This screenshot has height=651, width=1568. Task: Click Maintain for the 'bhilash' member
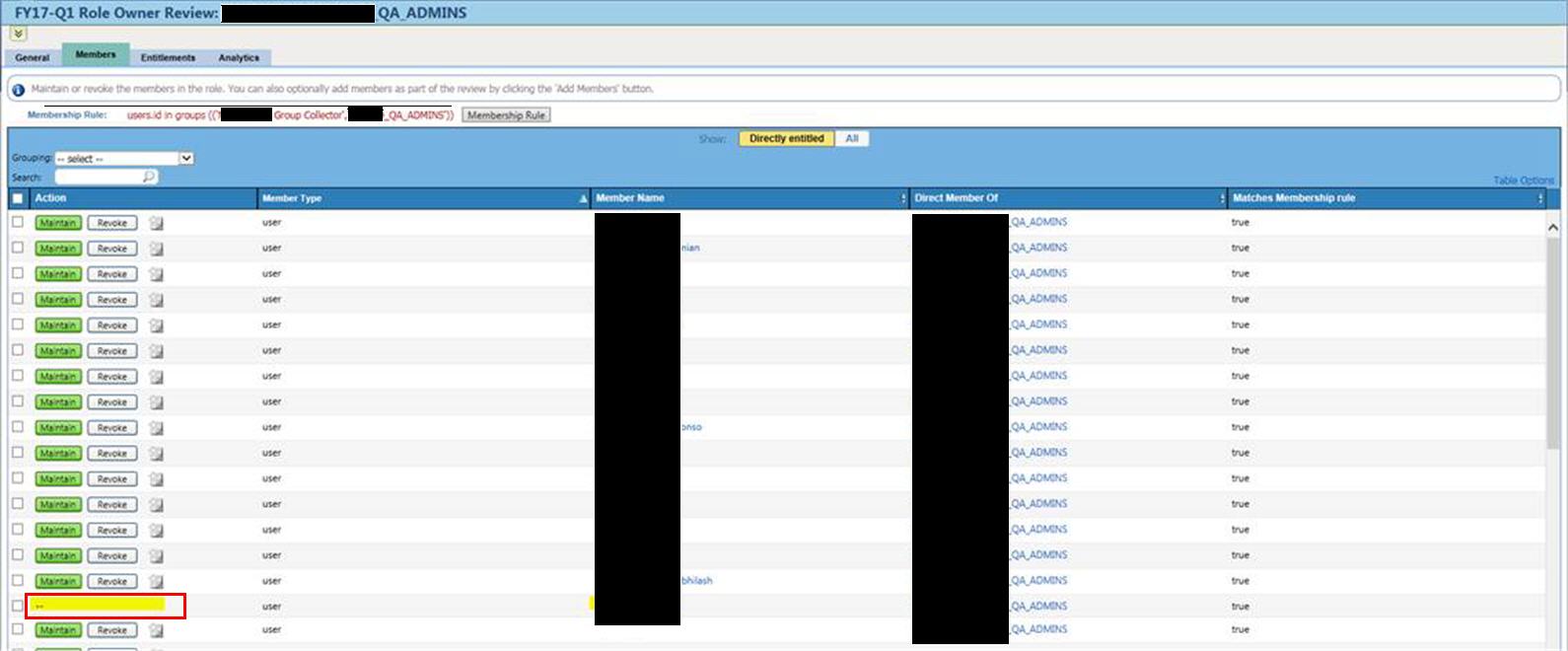point(58,582)
